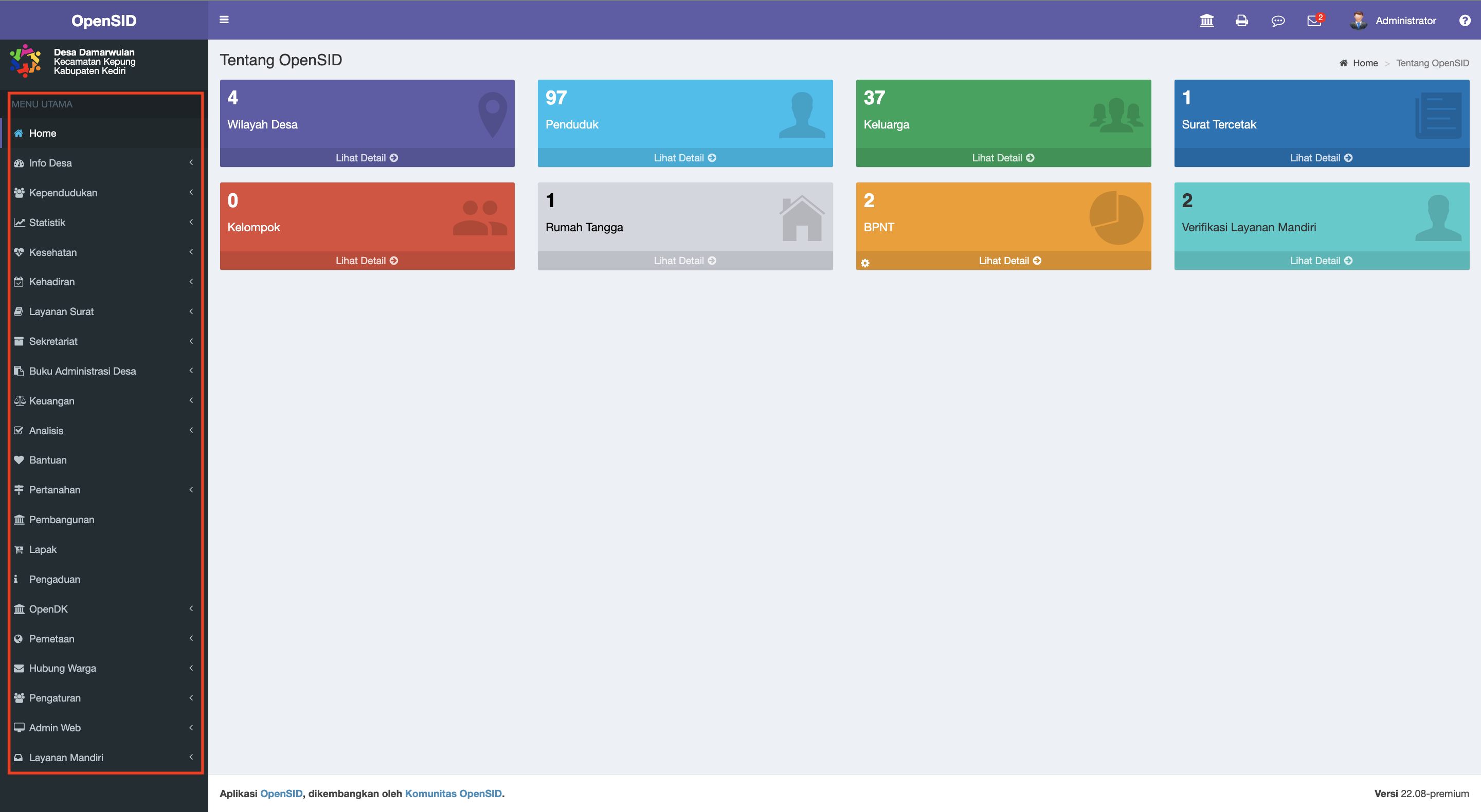The height and width of the screenshot is (812, 1481).
Task: Open the village building icon in top bar
Action: pyautogui.click(x=1207, y=21)
